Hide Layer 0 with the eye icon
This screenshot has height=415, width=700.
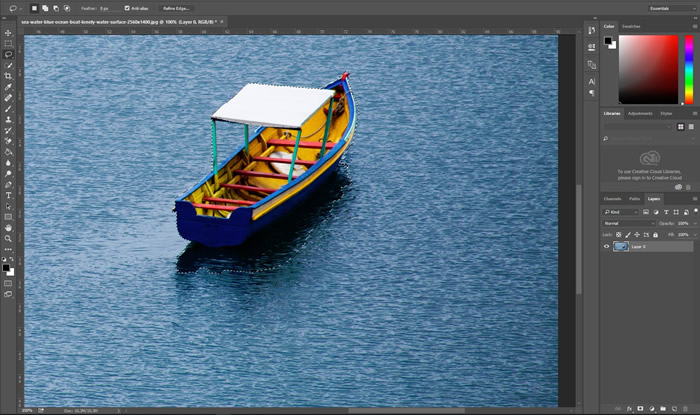coord(606,246)
